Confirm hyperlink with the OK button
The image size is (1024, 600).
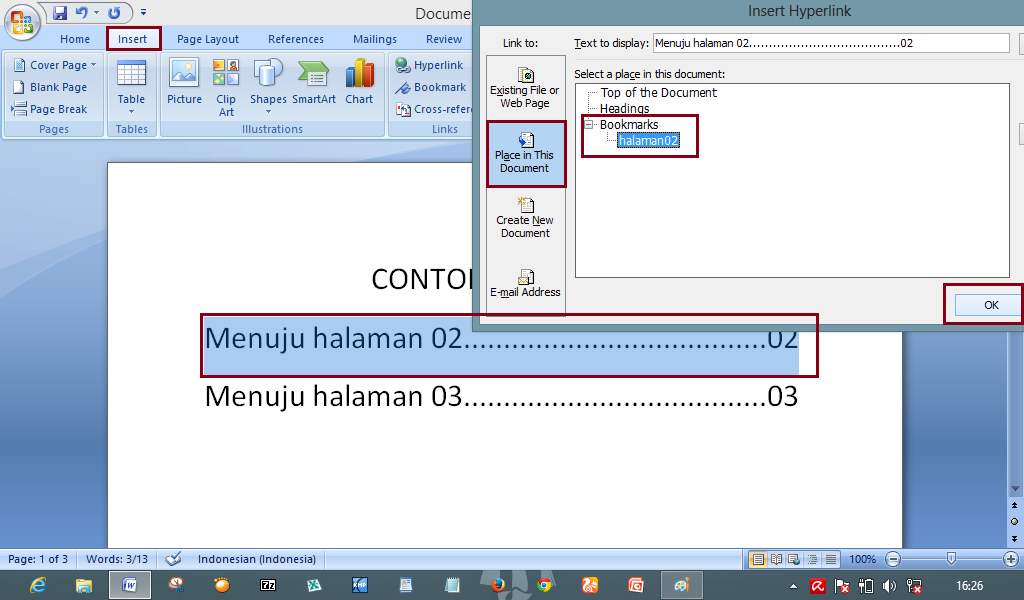point(991,305)
